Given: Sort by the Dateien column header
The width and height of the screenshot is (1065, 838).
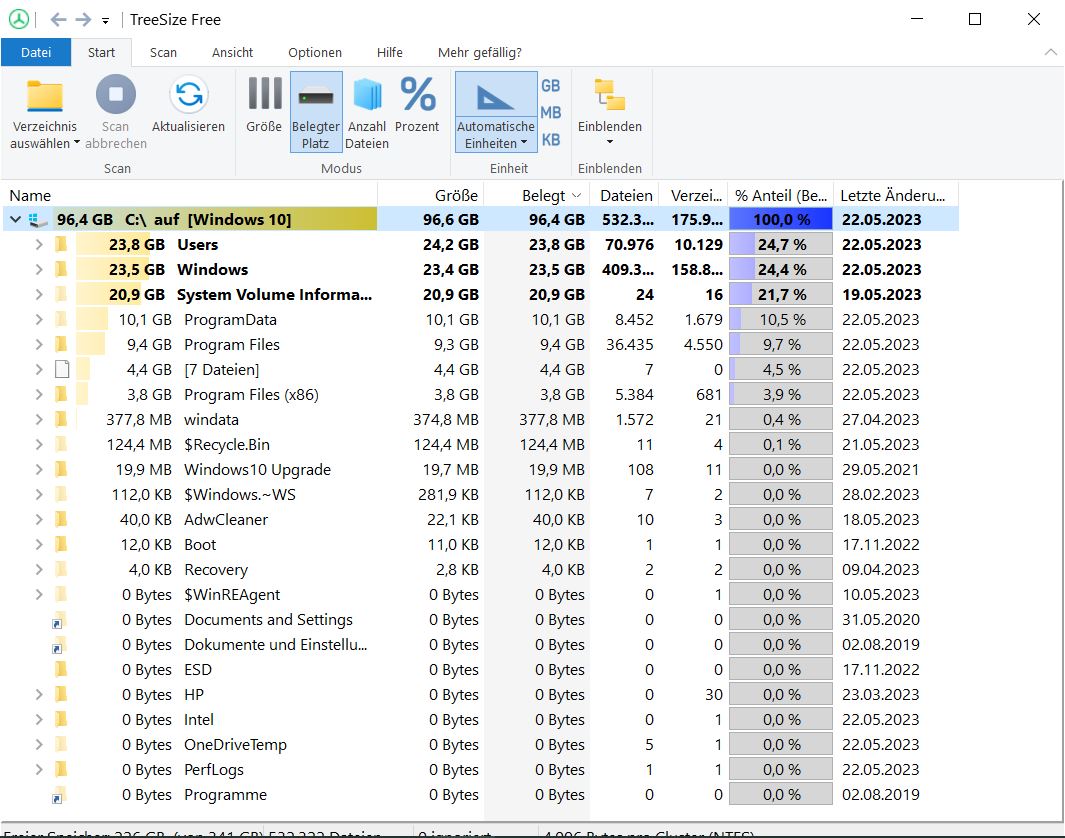Looking at the screenshot, I should pyautogui.click(x=625, y=196).
